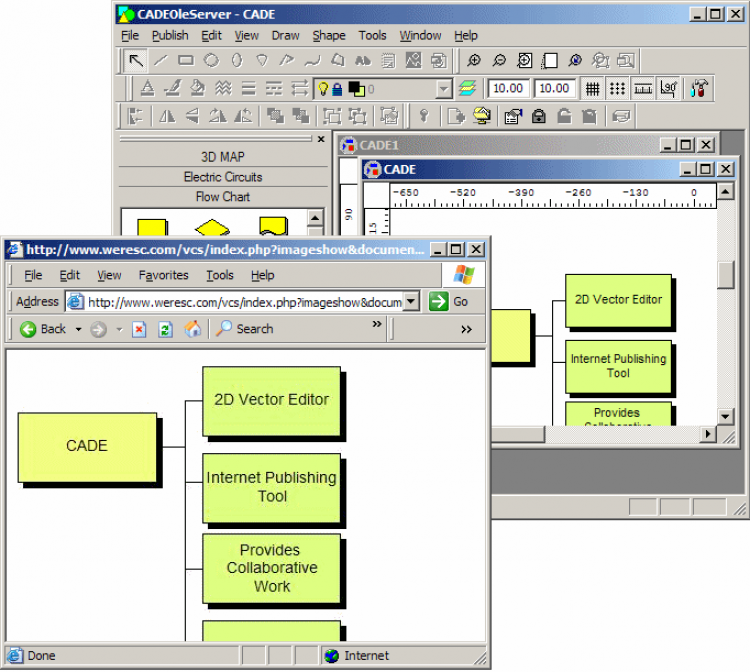
Task: Expand the browser toolbar overflow chevron after Search
Action: point(377,324)
